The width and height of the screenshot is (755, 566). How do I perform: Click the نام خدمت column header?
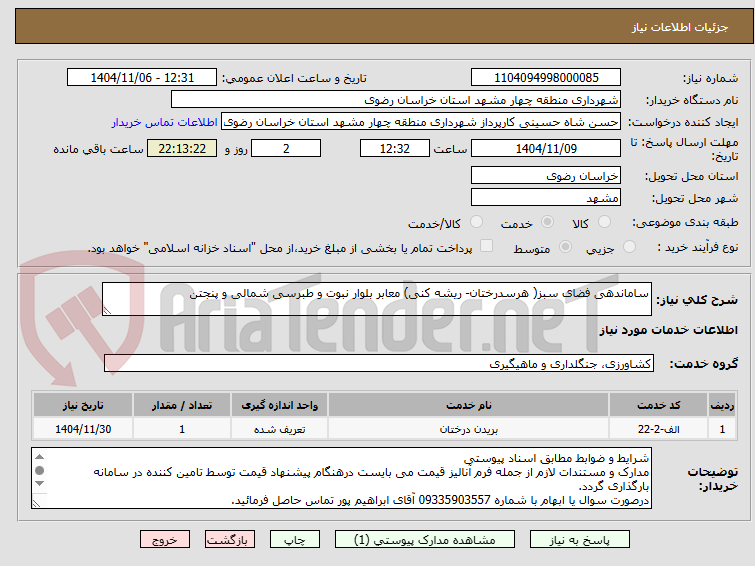point(469,405)
